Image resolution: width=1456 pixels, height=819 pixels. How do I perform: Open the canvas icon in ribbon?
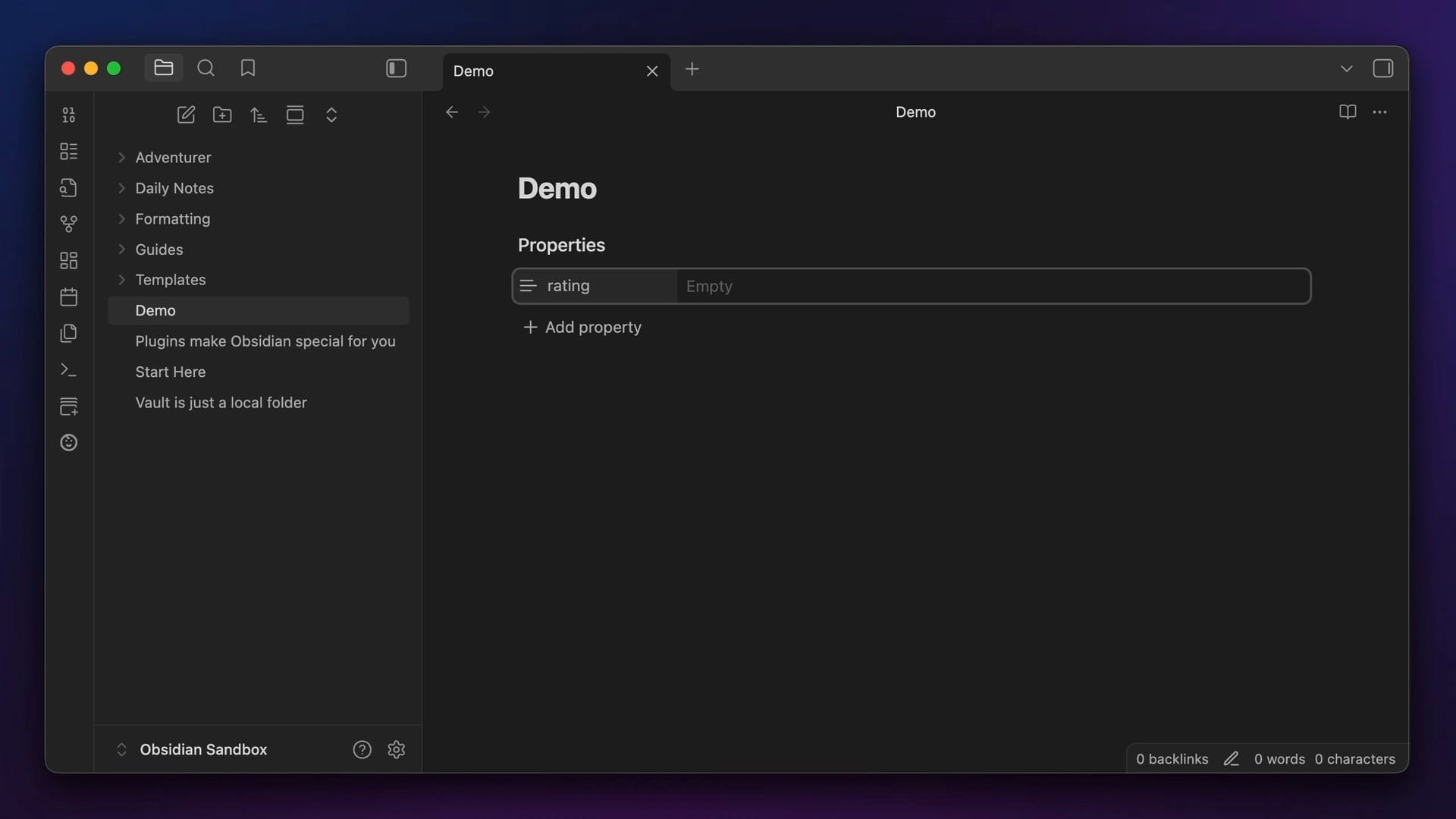68,260
